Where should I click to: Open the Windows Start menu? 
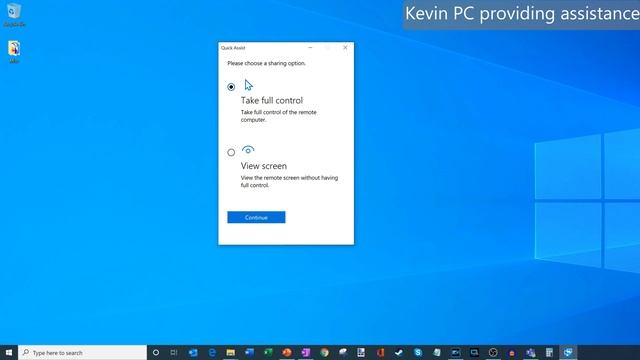9,352
